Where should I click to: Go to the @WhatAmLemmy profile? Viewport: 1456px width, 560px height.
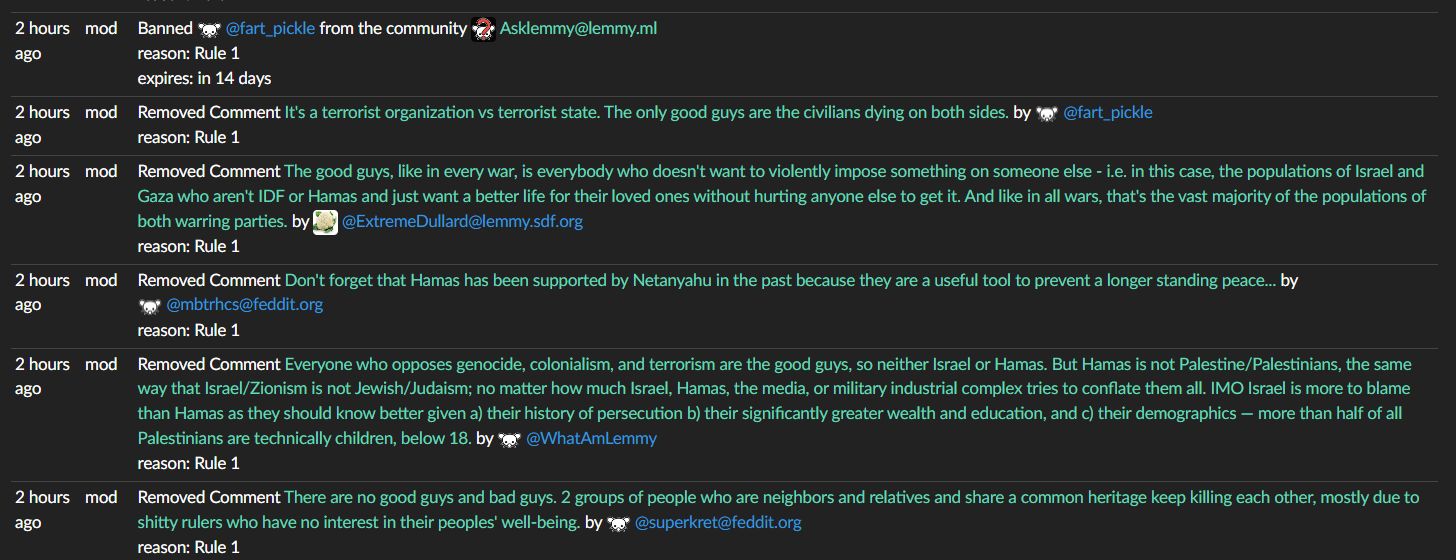point(591,439)
